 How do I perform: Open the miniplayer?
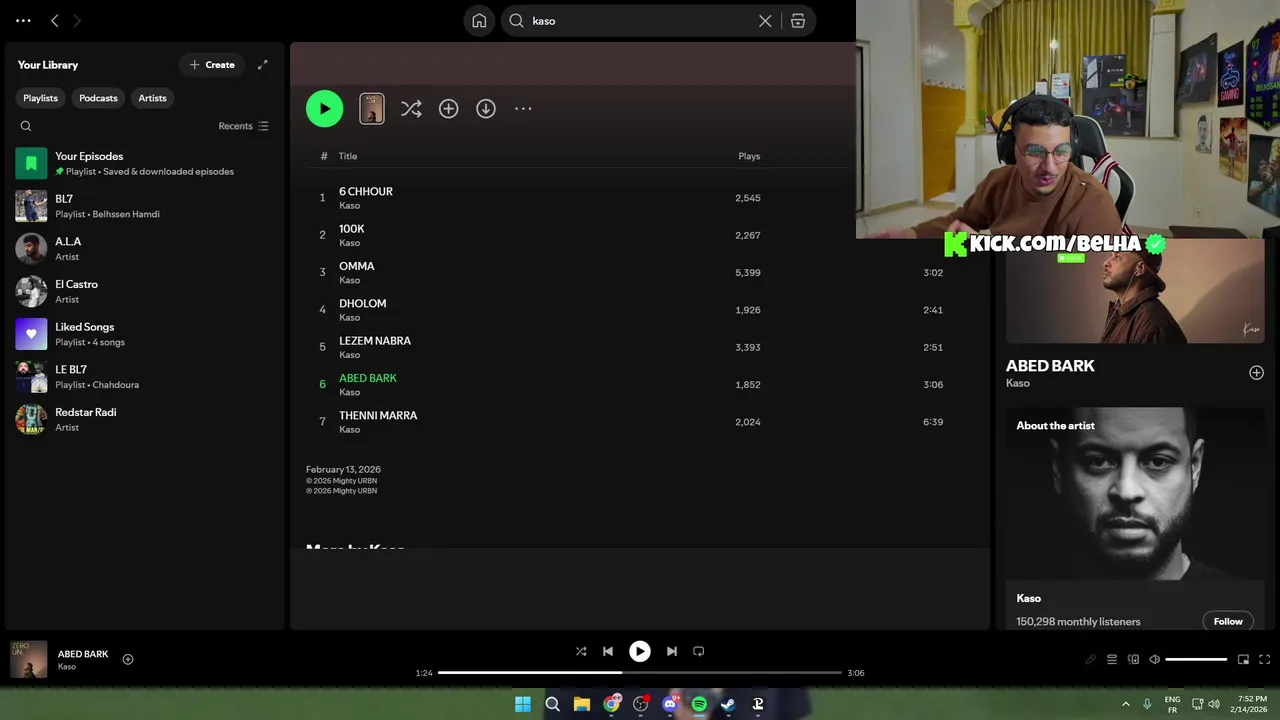point(1243,659)
